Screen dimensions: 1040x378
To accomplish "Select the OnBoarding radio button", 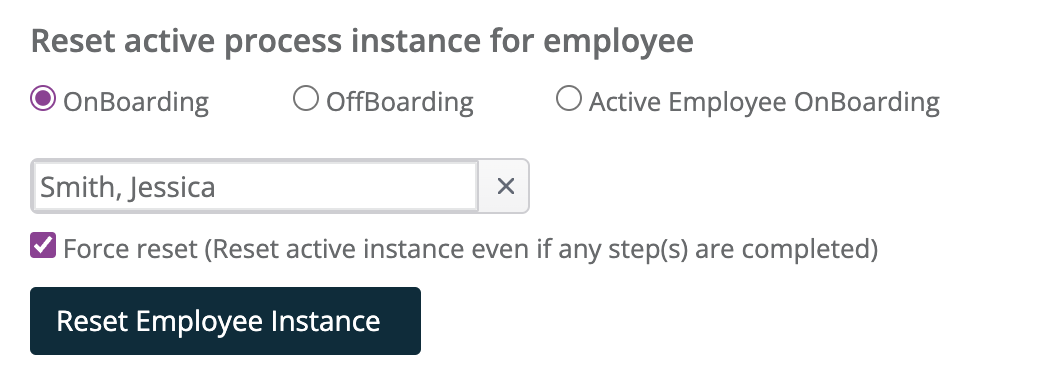I will pyautogui.click(x=43, y=99).
